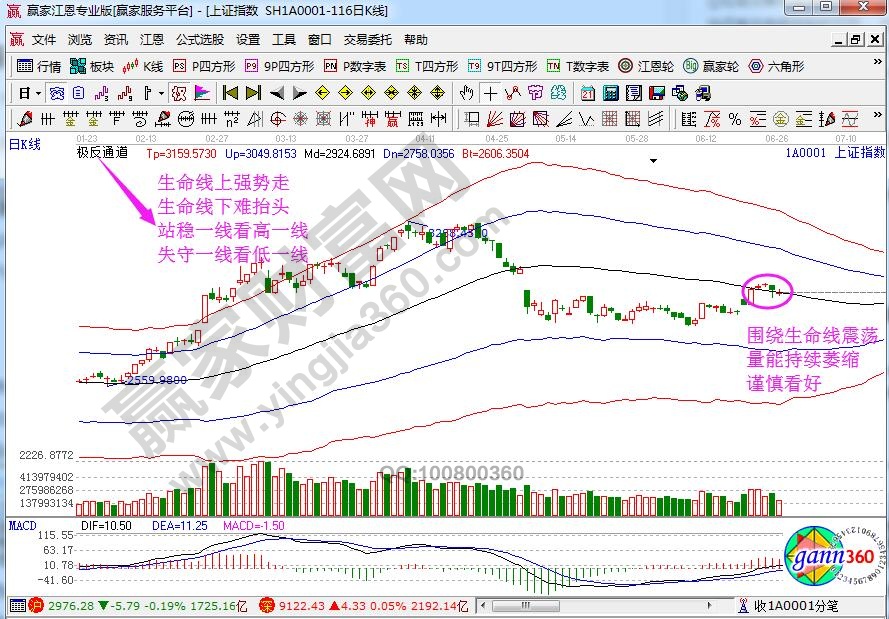Toggle the highlighted chart overlay button
The image size is (889, 619).
(x=178, y=93)
